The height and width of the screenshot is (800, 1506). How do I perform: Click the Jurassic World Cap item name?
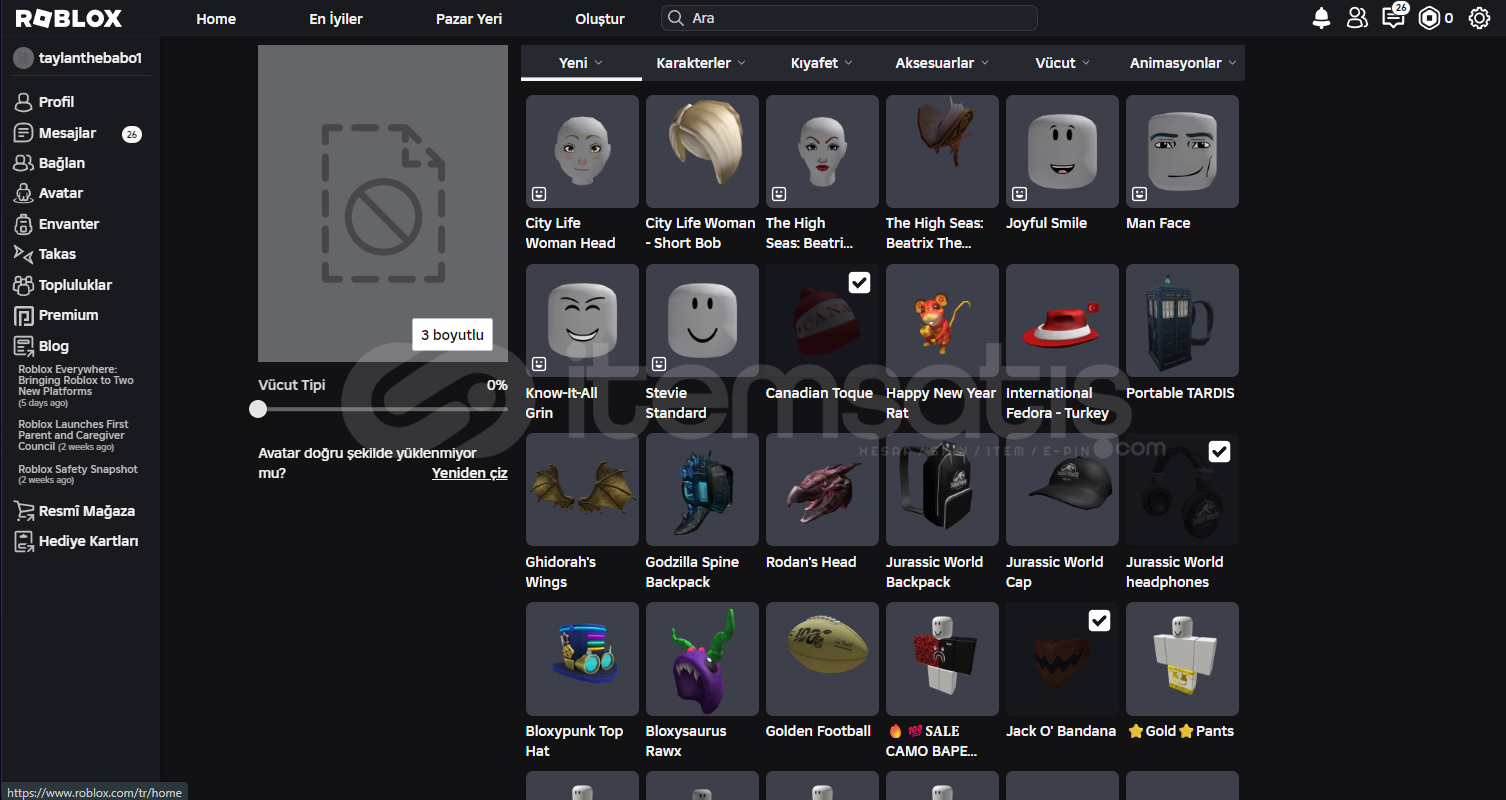pos(1054,572)
